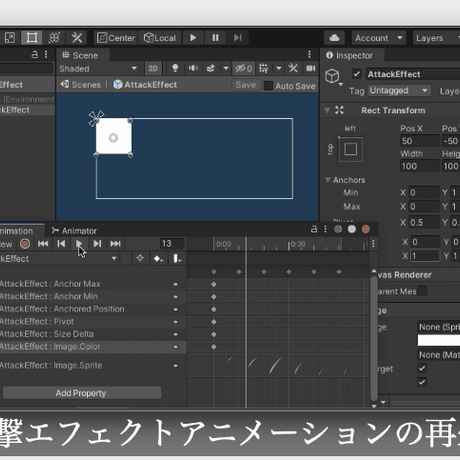This screenshot has width=460, height=460.
Task: Click the Pos X field
Action: (x=419, y=141)
